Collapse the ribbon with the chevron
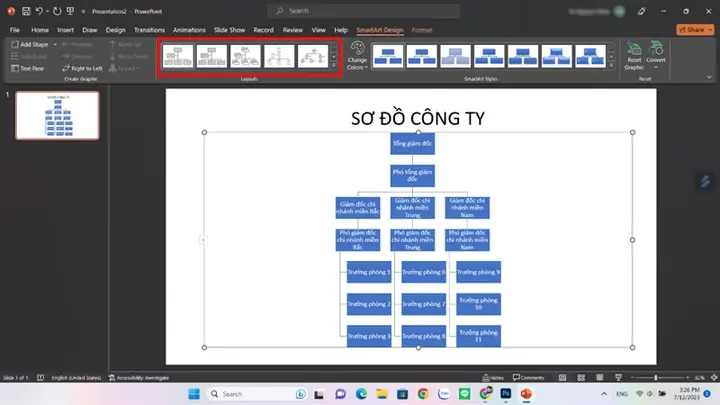Image resolution: width=720 pixels, height=405 pixels. tap(709, 77)
